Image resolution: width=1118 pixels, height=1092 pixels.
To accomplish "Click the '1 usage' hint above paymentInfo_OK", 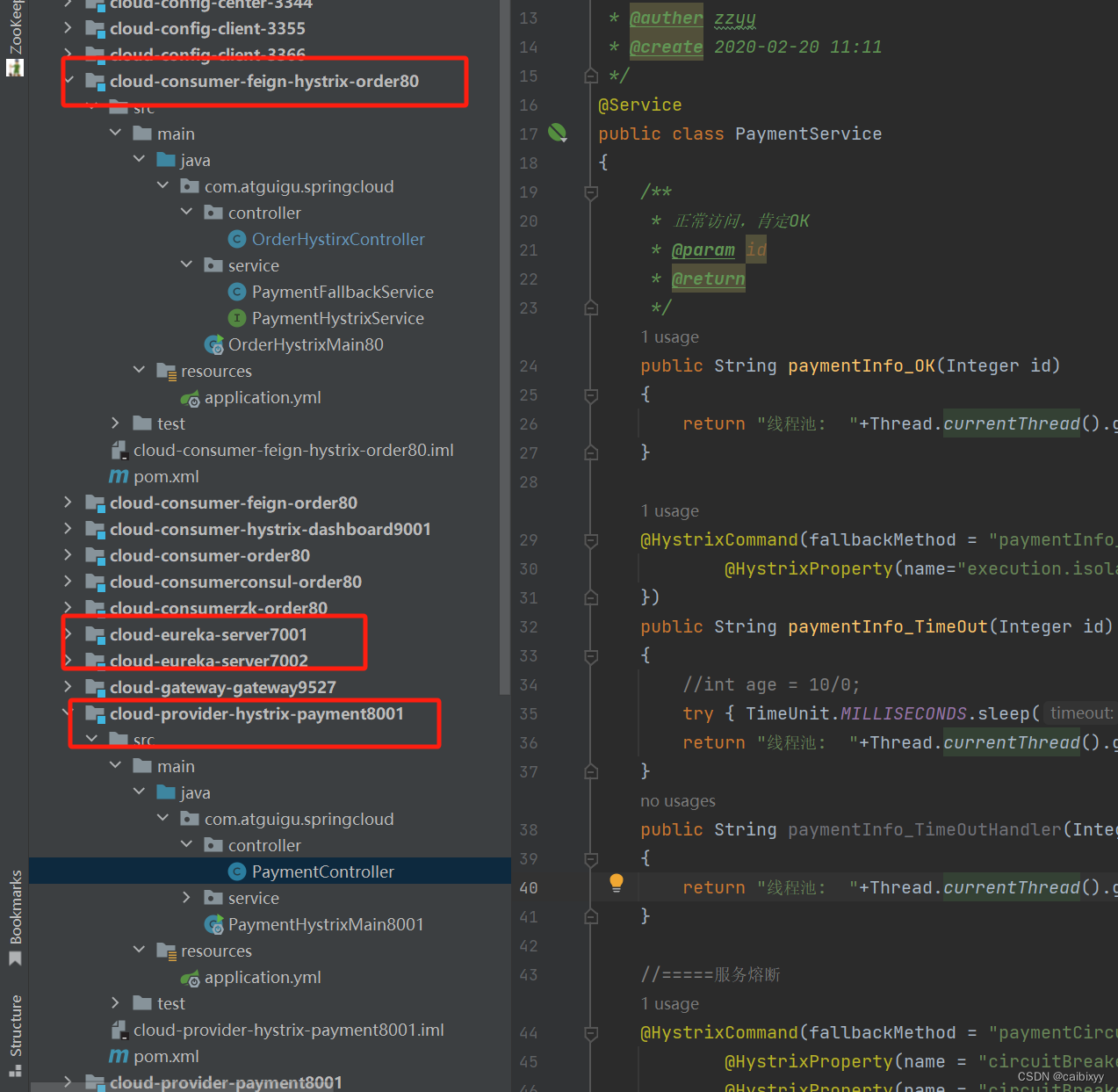I will (x=669, y=336).
